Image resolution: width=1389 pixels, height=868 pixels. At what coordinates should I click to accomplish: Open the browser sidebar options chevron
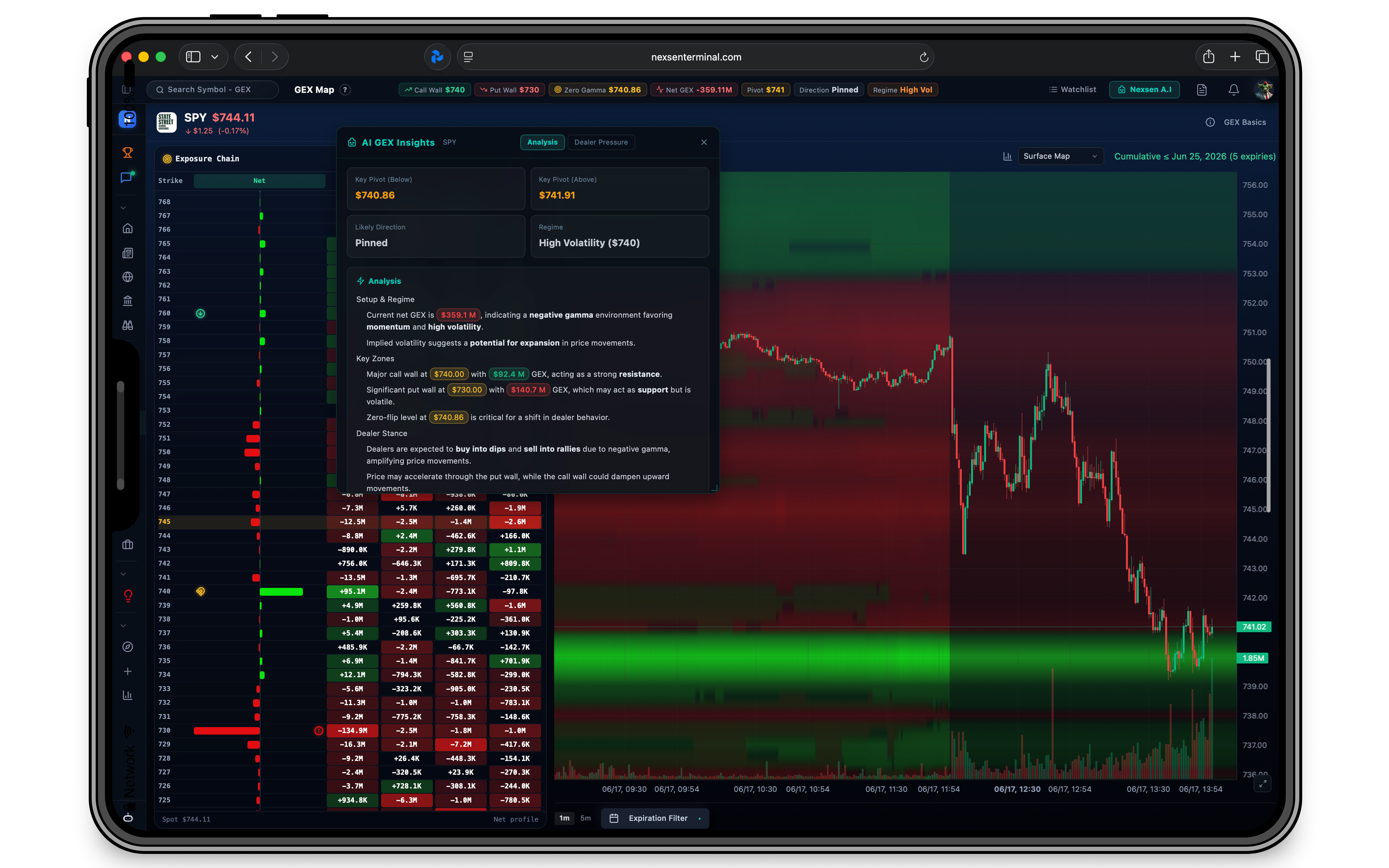click(x=215, y=57)
